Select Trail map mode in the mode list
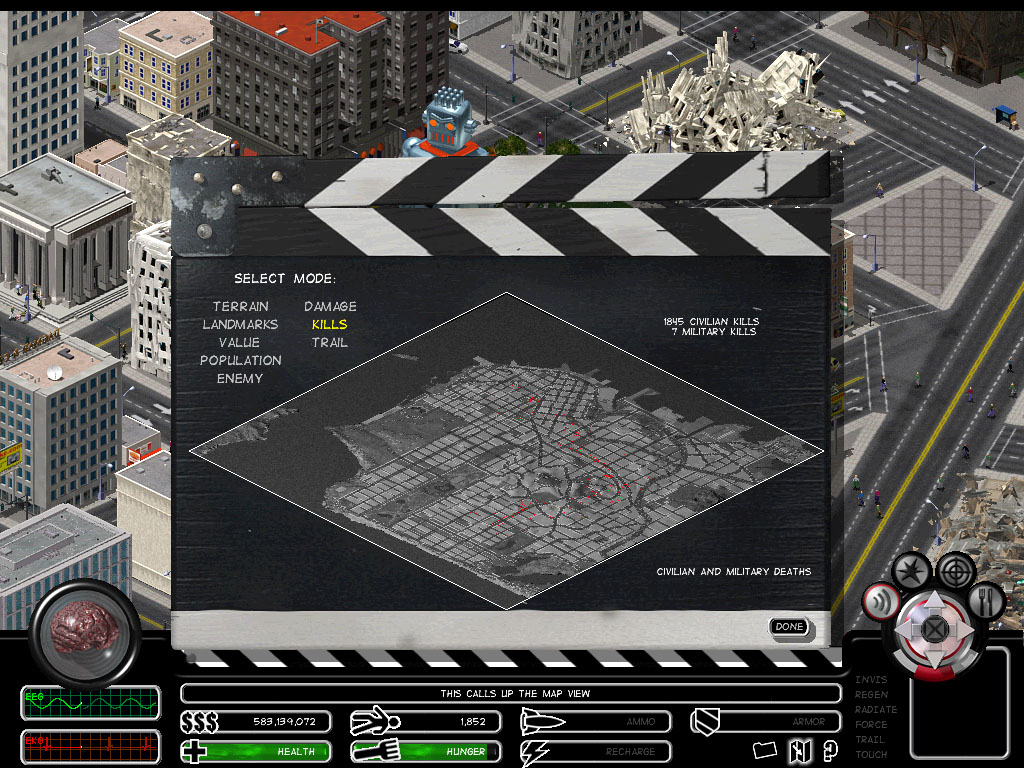 tap(330, 343)
